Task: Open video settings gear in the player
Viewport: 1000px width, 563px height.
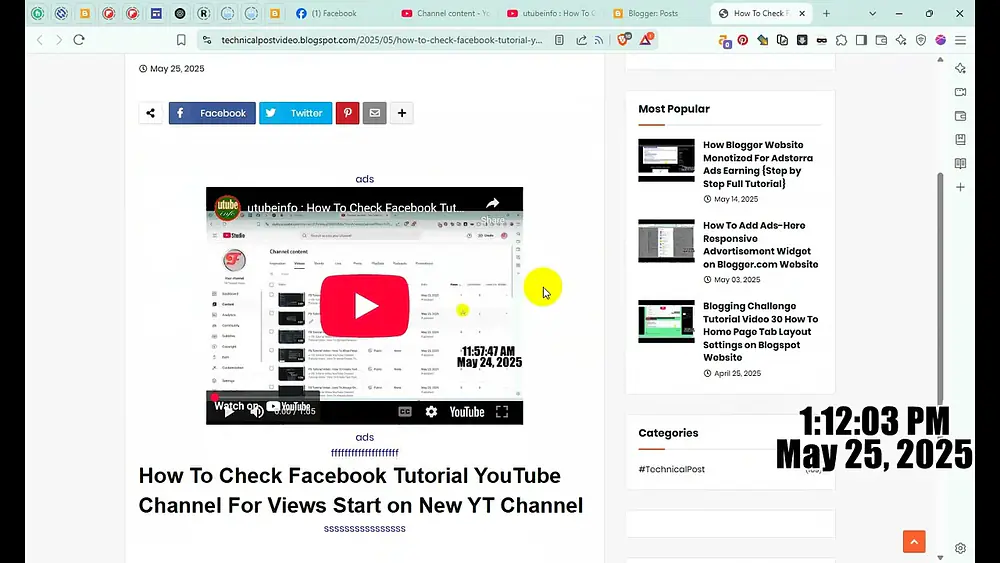Action: pos(432,412)
